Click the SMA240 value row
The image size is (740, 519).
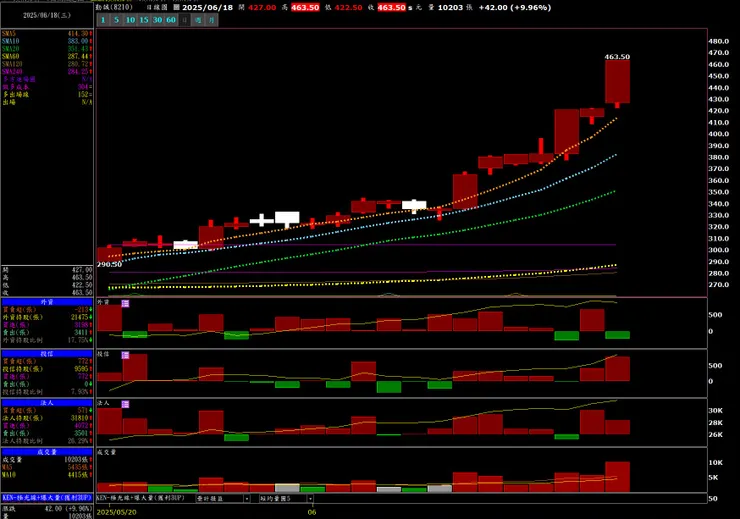point(47,71)
